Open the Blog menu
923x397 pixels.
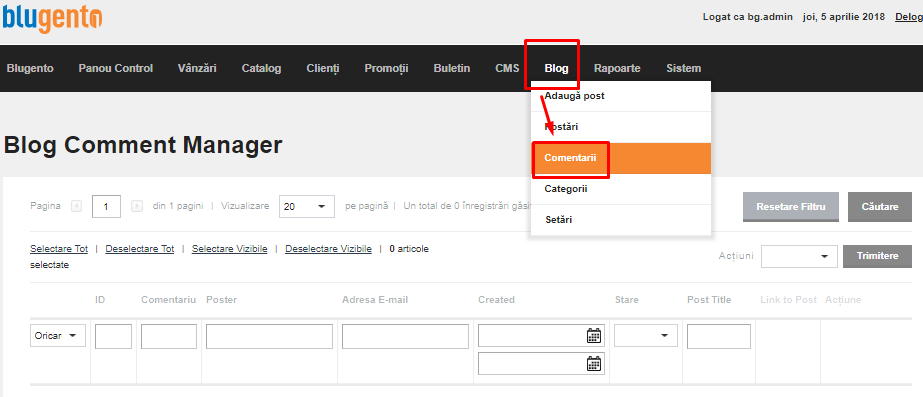(x=556, y=68)
